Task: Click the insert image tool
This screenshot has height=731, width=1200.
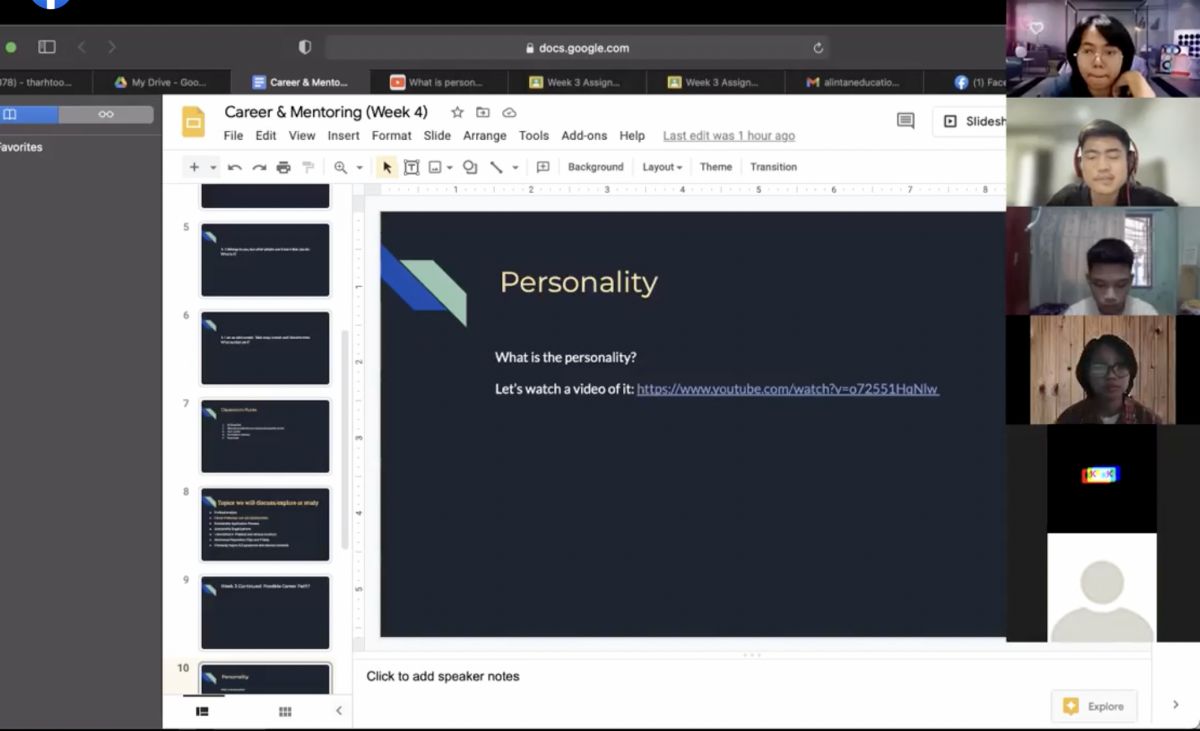Action: pos(435,167)
